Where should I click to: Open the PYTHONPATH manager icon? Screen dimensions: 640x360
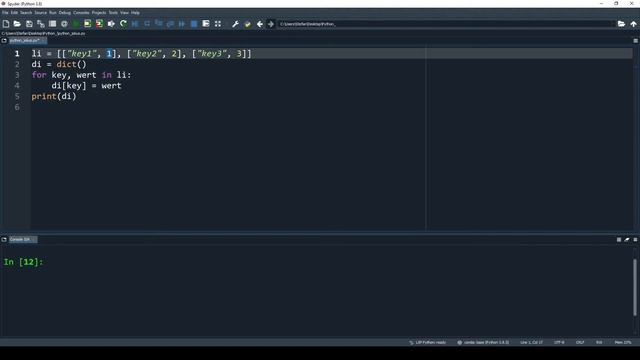coord(247,24)
